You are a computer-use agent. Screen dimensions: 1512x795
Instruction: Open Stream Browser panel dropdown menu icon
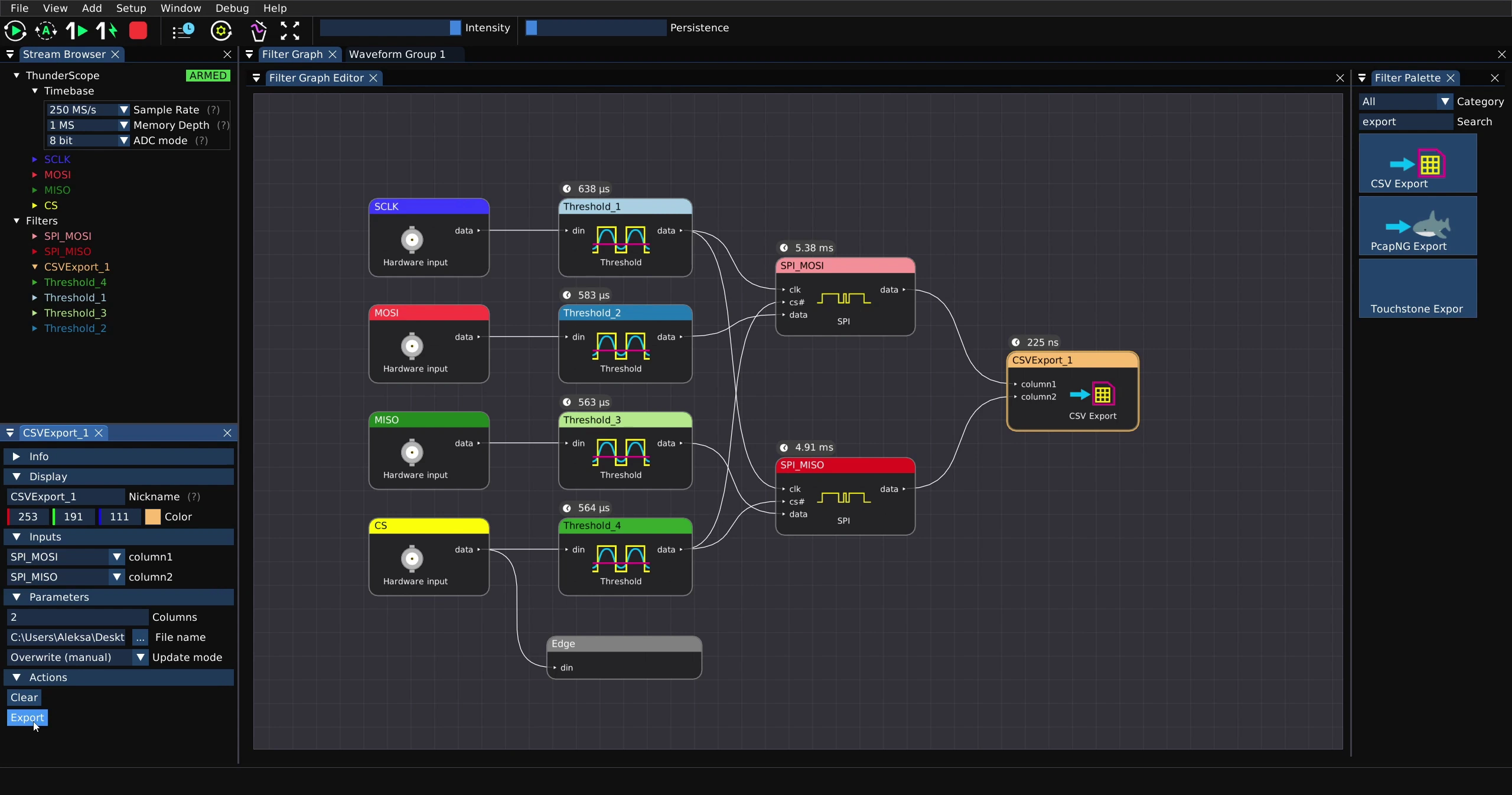(10, 54)
